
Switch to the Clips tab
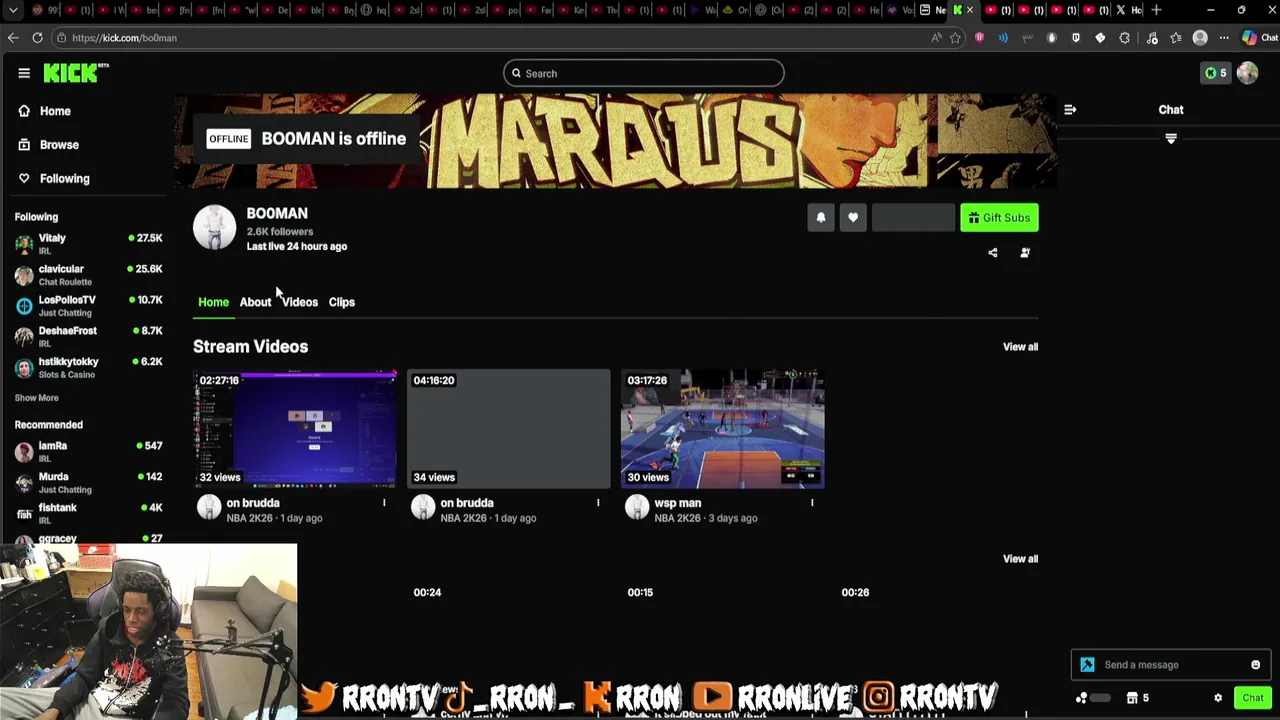click(342, 302)
